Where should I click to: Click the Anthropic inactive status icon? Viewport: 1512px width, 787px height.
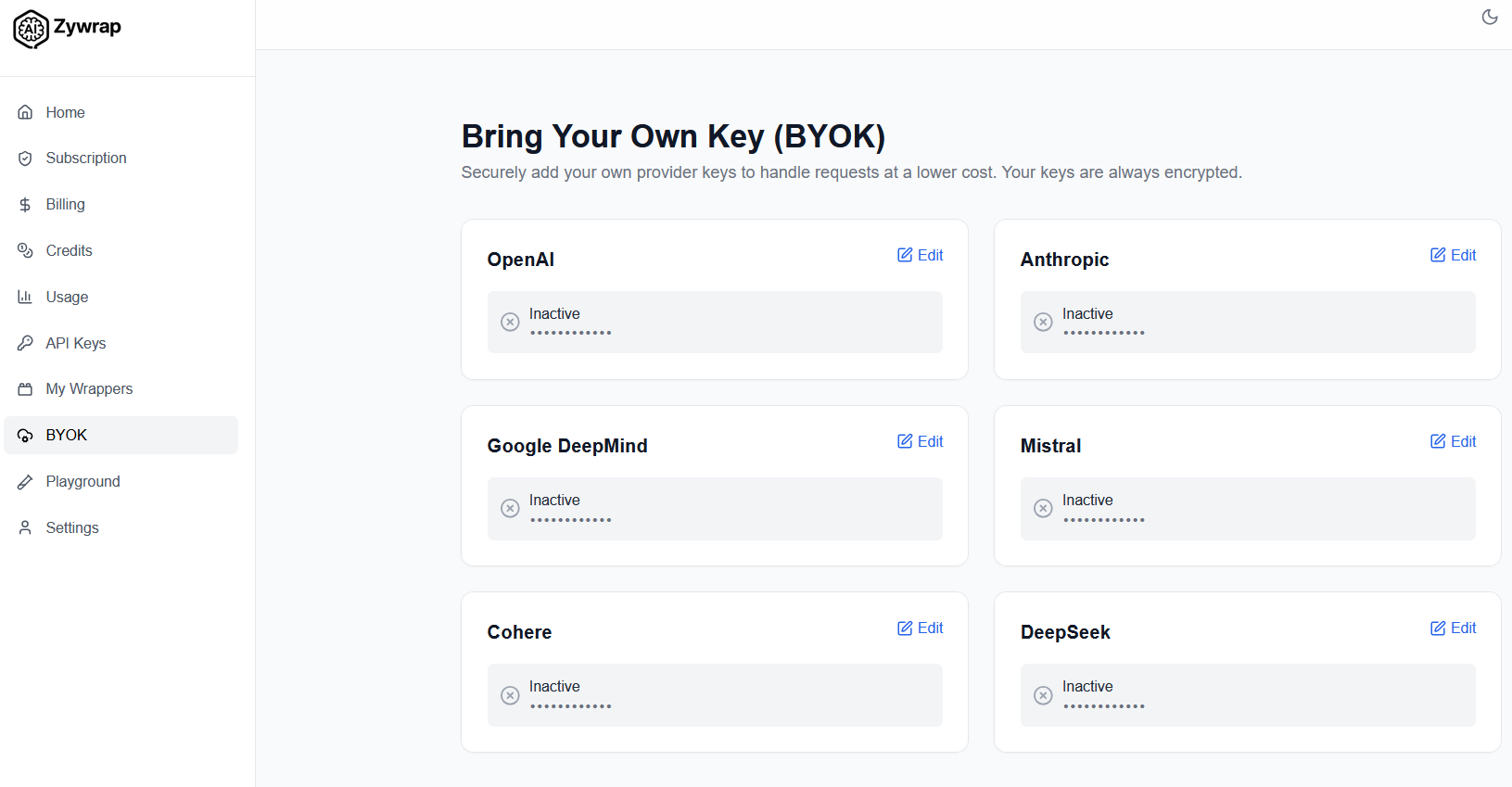click(x=1043, y=322)
